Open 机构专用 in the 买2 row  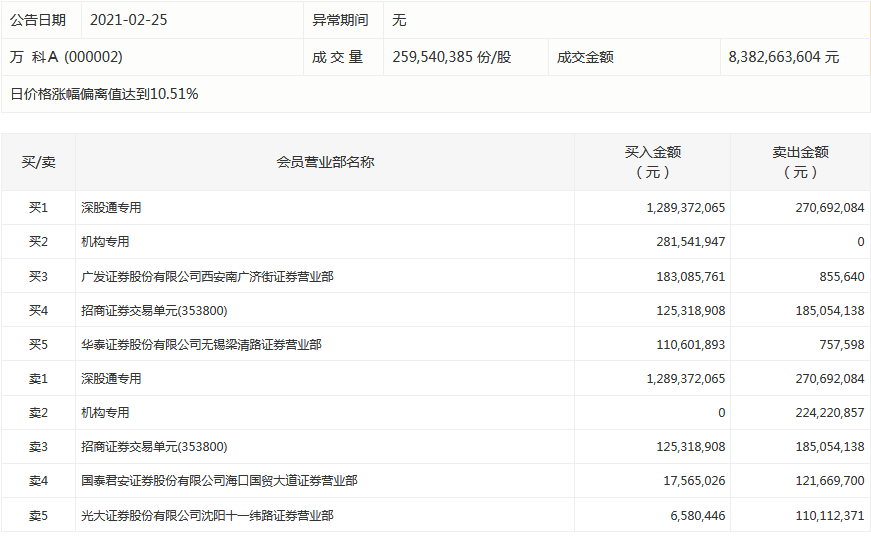coord(105,242)
